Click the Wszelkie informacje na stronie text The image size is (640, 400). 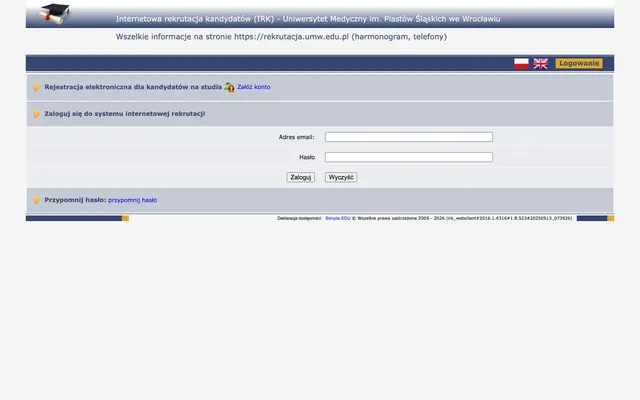(x=281, y=37)
